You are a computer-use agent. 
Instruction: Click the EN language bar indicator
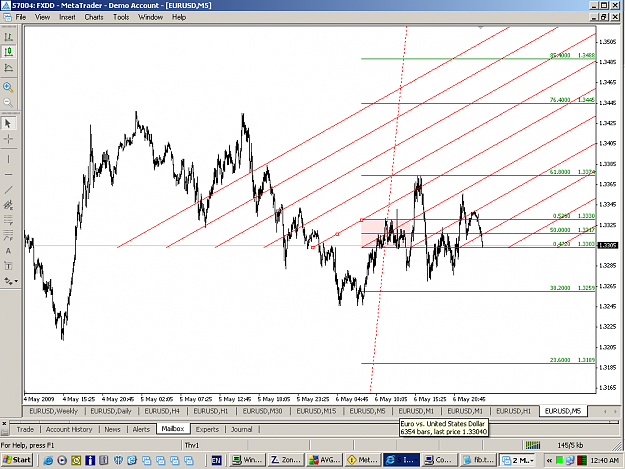pos(216,460)
